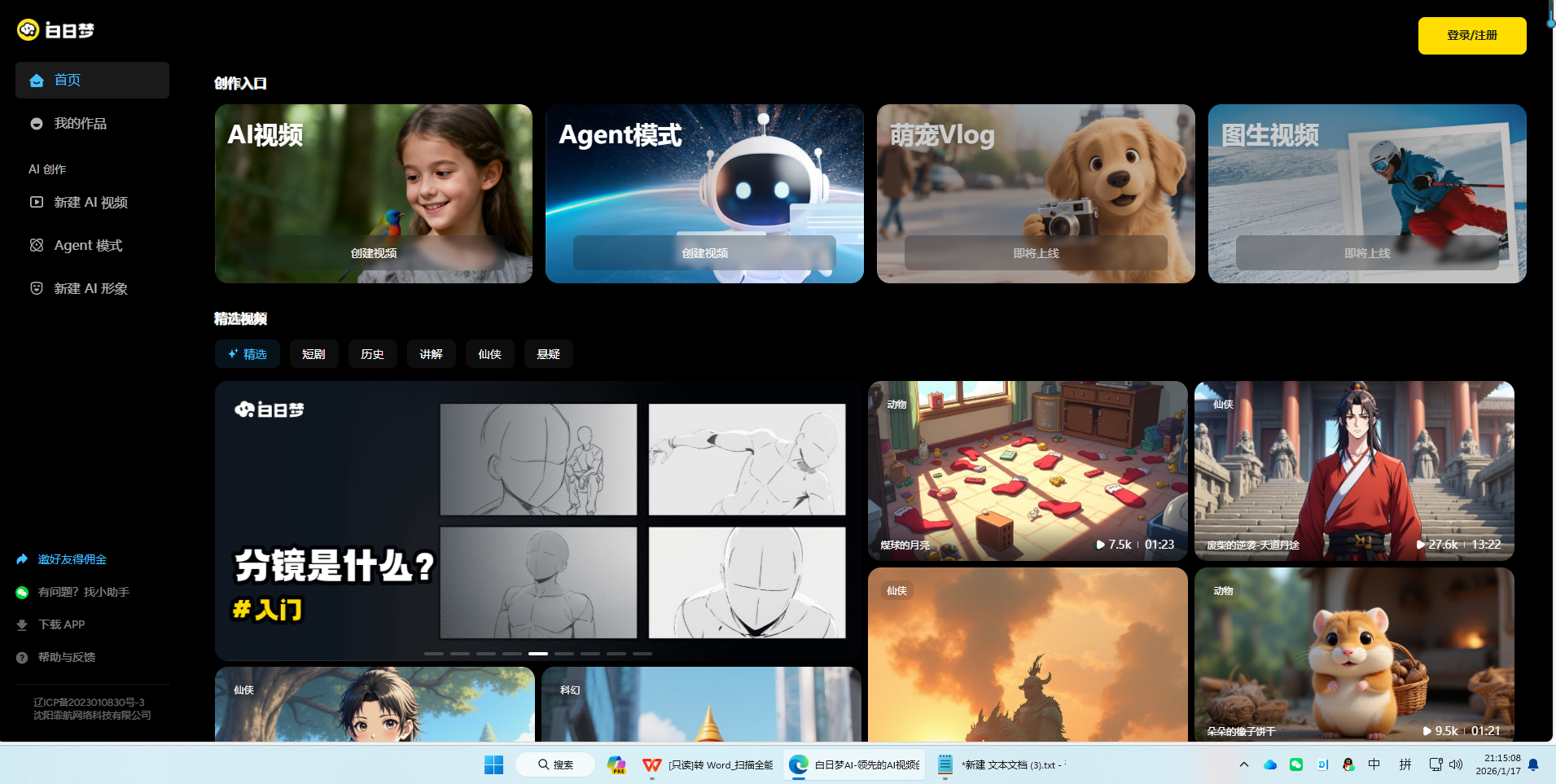
Task: Click the Edge browser icon in taskbar
Action: pos(799,764)
